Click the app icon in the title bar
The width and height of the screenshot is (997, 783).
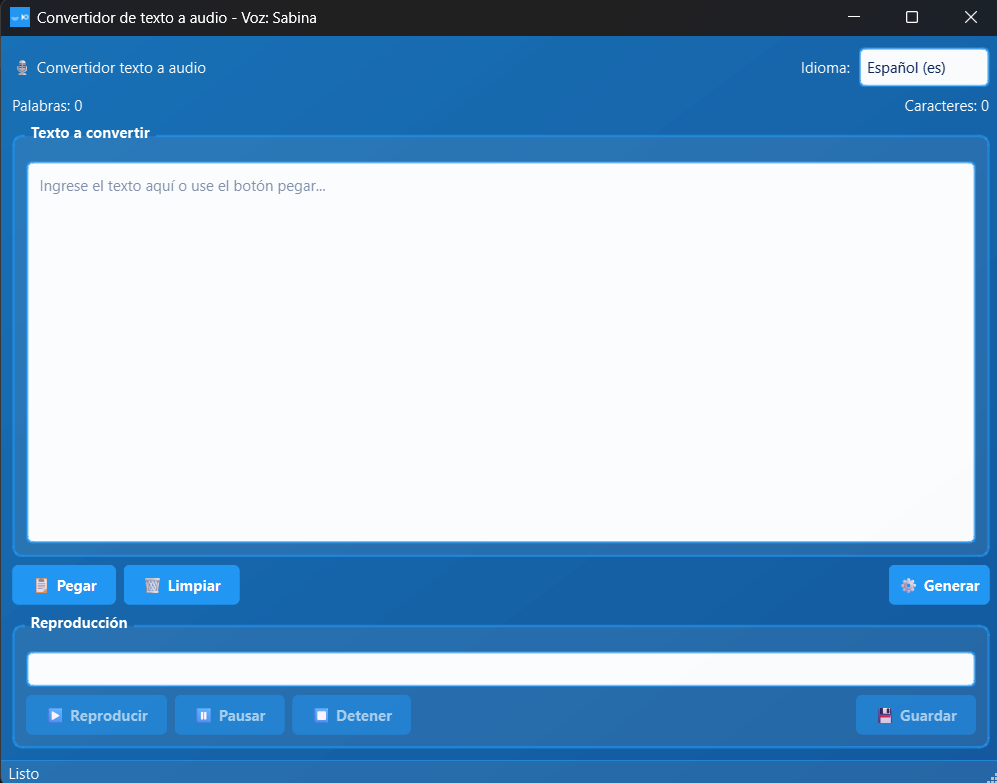(19, 18)
